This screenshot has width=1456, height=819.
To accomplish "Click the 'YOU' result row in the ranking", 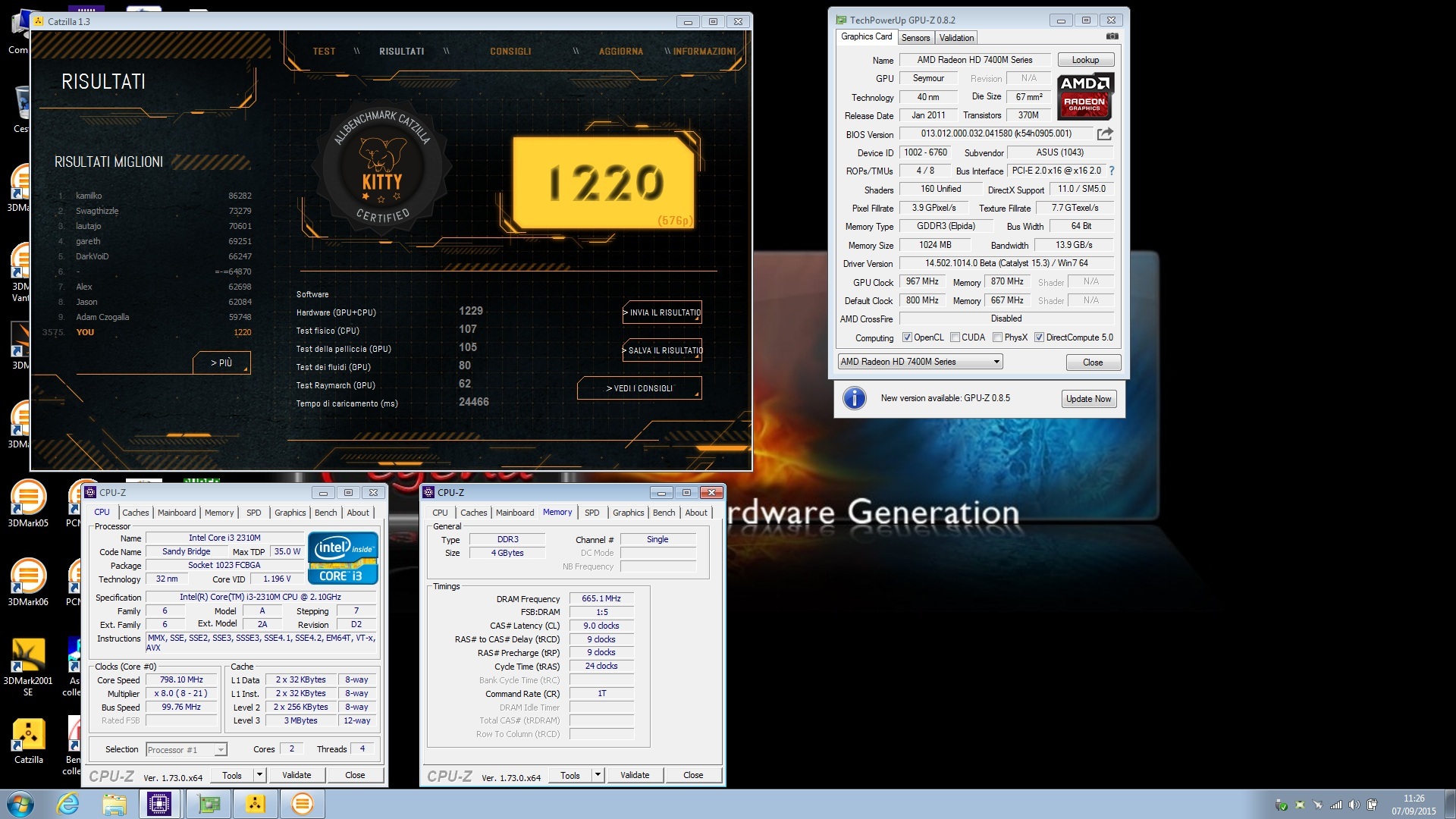I will pyautogui.click(x=147, y=332).
